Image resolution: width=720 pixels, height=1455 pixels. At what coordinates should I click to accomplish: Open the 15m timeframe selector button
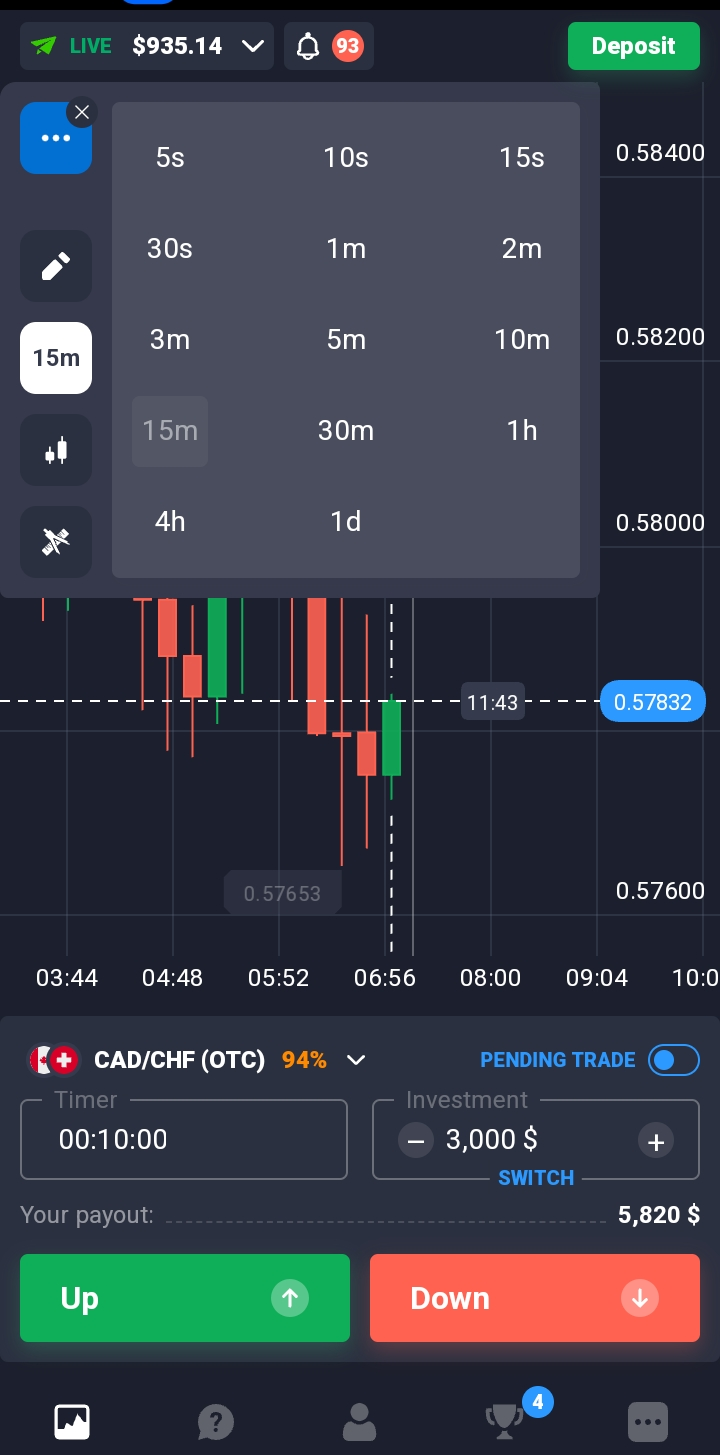pos(56,358)
